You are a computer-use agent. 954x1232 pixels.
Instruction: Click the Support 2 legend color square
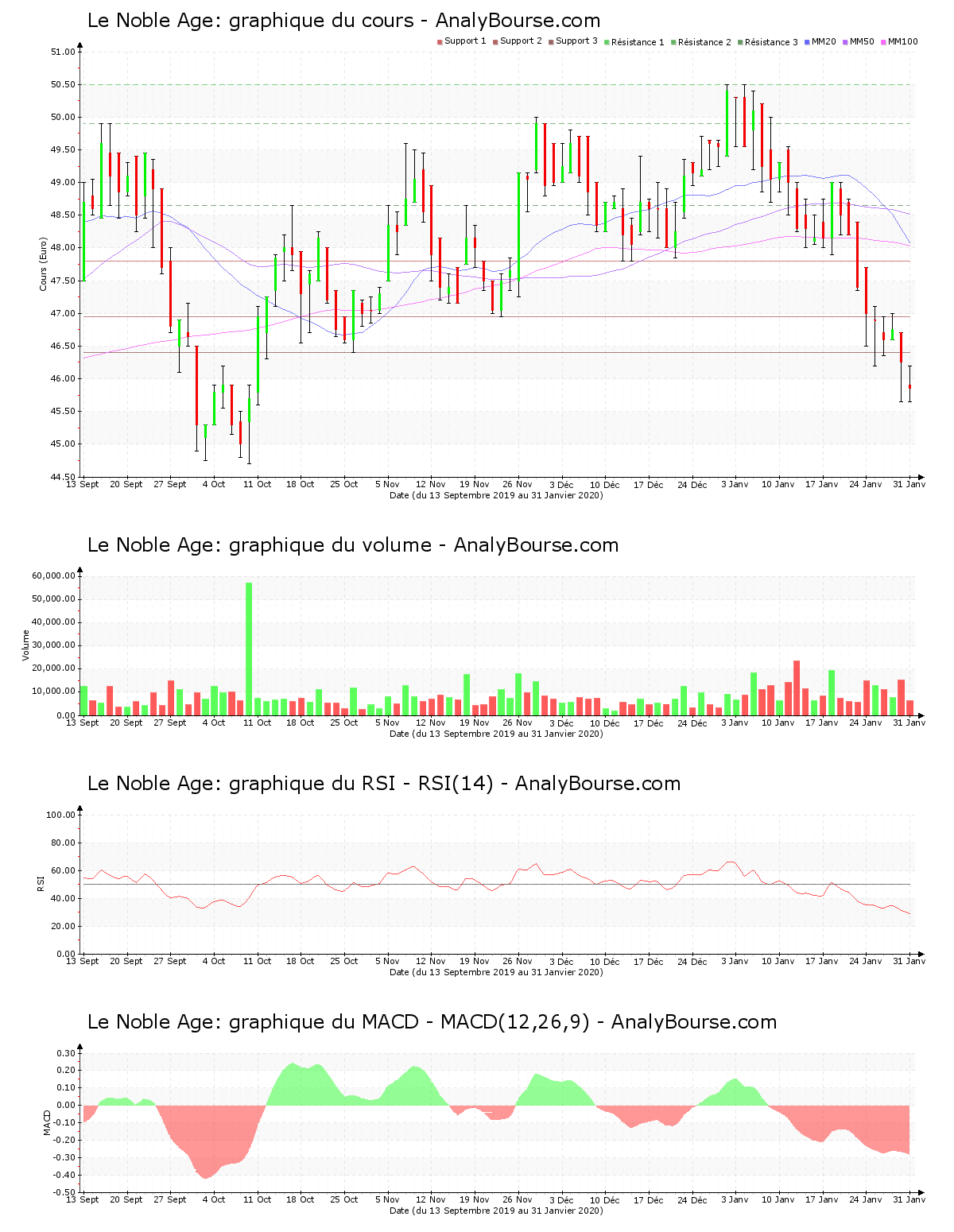pos(495,42)
